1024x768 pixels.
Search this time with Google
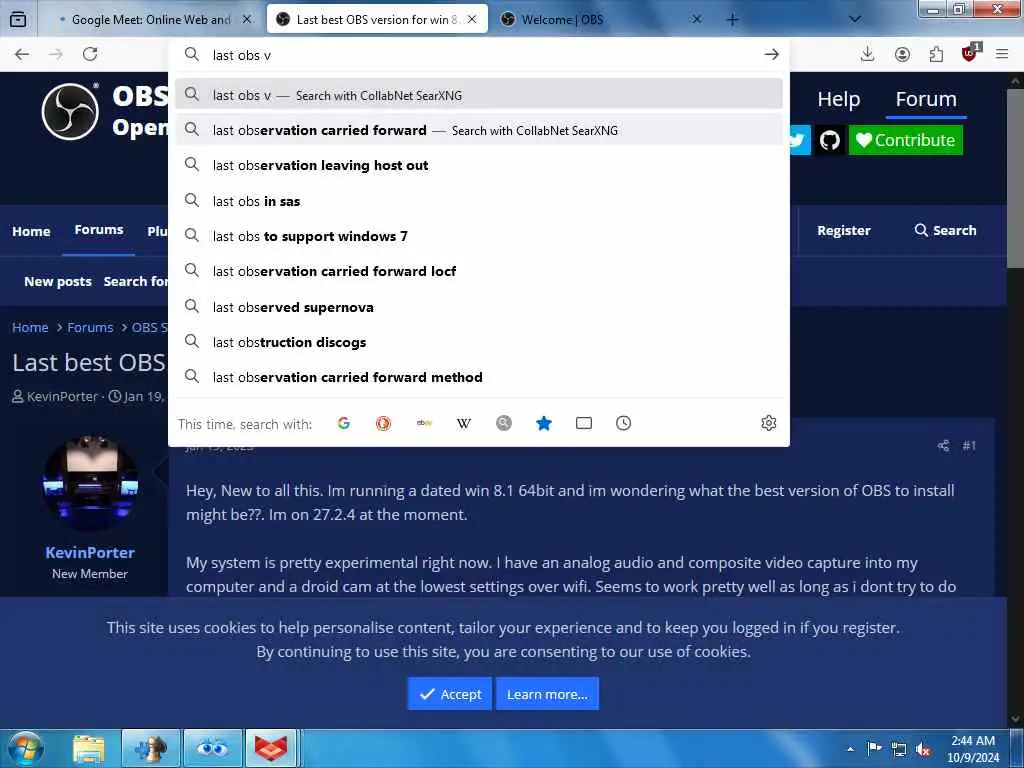[x=344, y=423]
